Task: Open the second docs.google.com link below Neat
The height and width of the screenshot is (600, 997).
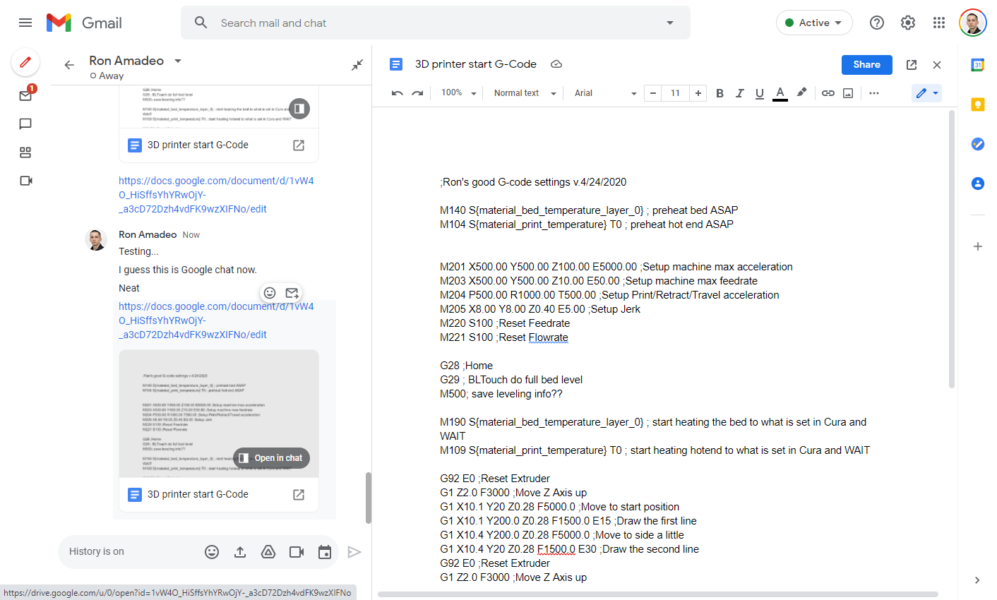Action: [216, 320]
